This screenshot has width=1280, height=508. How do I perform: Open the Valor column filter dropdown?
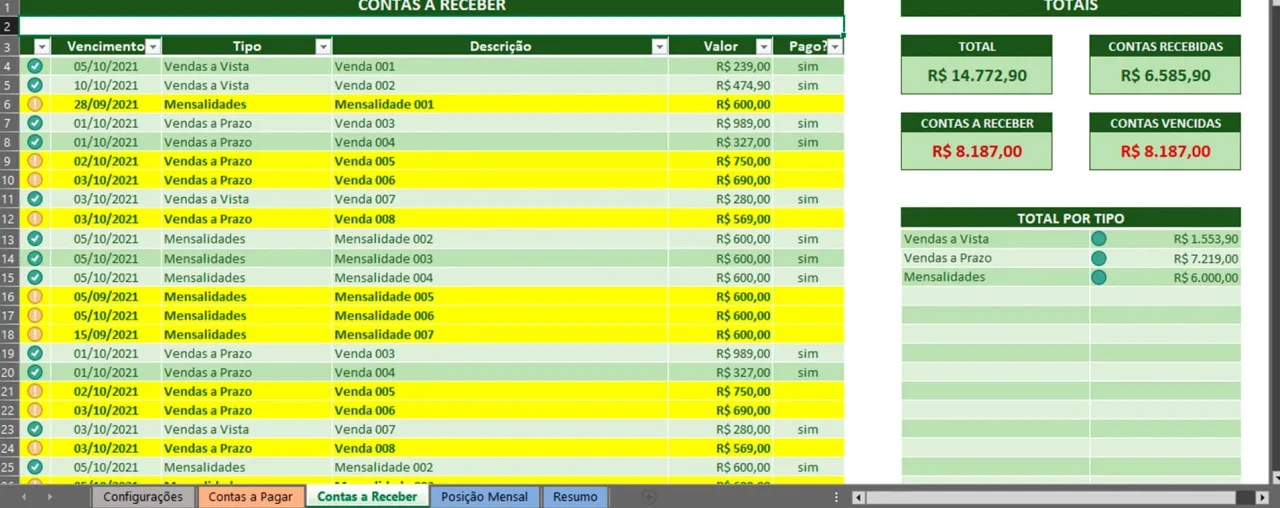pyautogui.click(x=764, y=47)
